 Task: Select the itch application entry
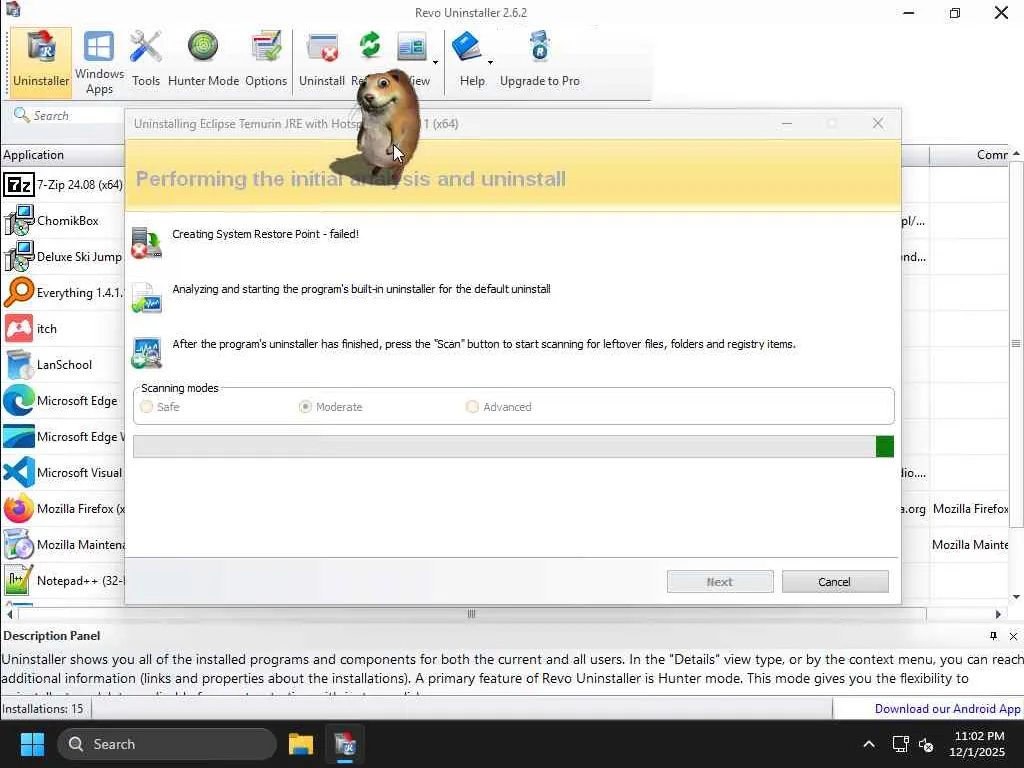coord(63,328)
